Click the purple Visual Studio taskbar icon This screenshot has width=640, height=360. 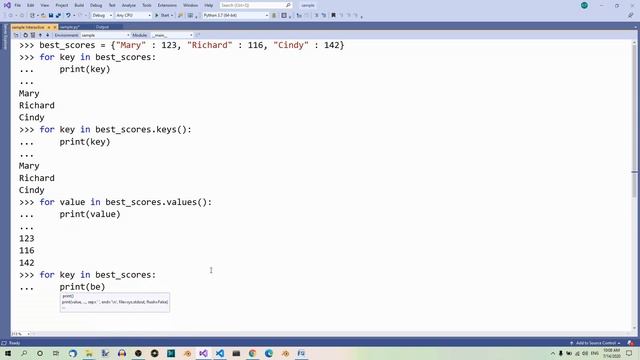point(203,353)
